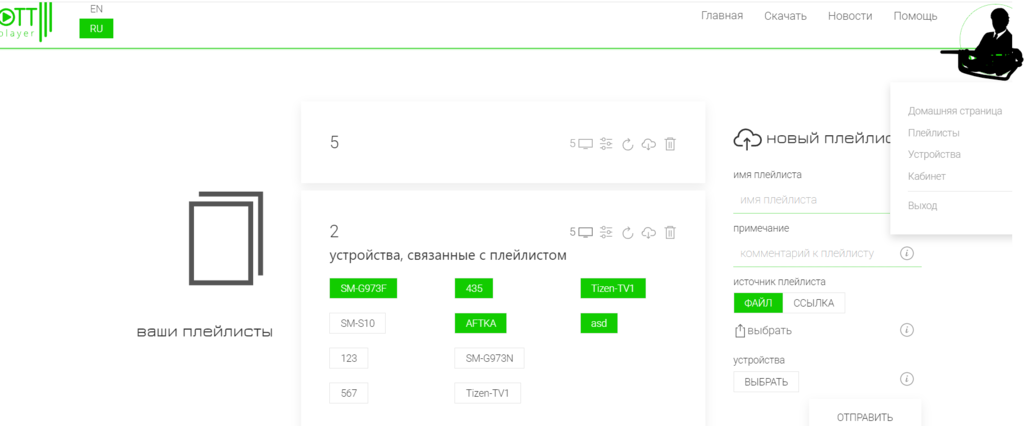1024x426 pixels.
Task: Toggle device AFTKA for playlist 2
Action: (x=481, y=323)
